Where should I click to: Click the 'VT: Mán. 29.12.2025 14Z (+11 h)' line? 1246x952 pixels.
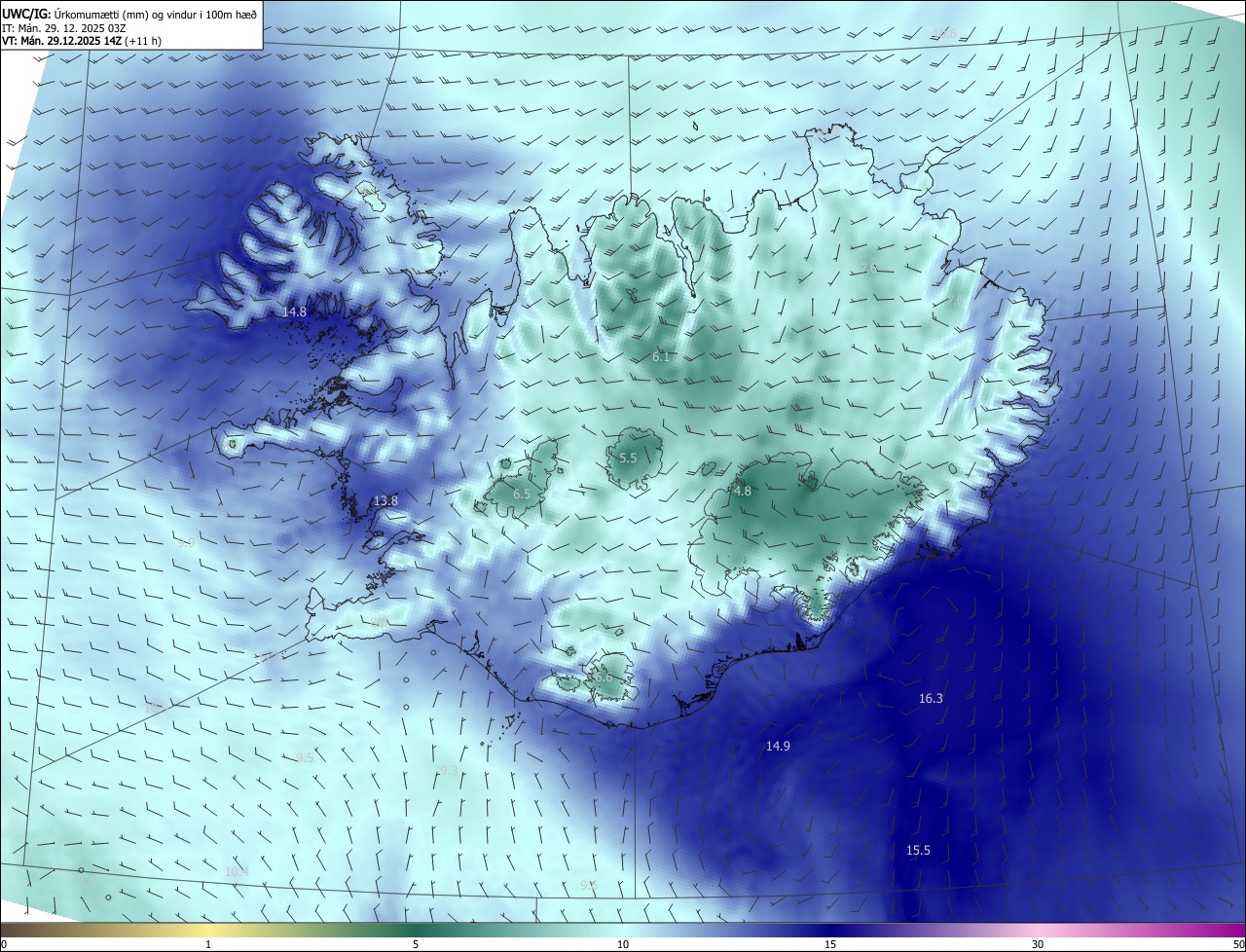coord(84,42)
